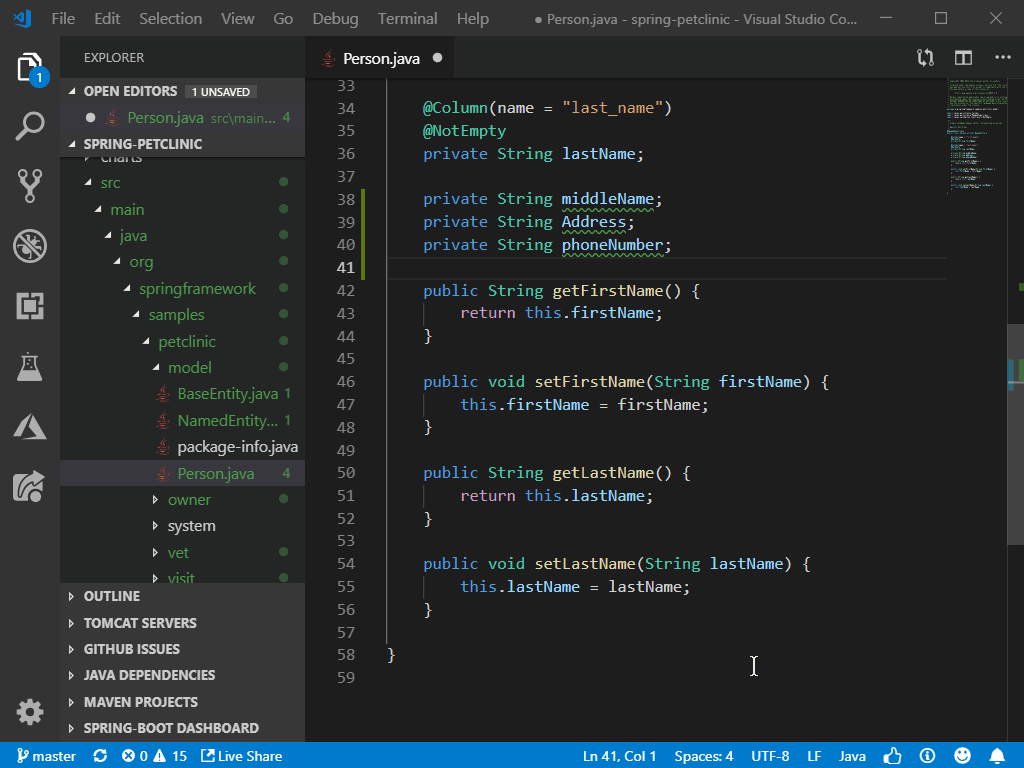Image resolution: width=1024 pixels, height=768 pixels.
Task: Click the Split Editor icon above the code
Action: 962,58
